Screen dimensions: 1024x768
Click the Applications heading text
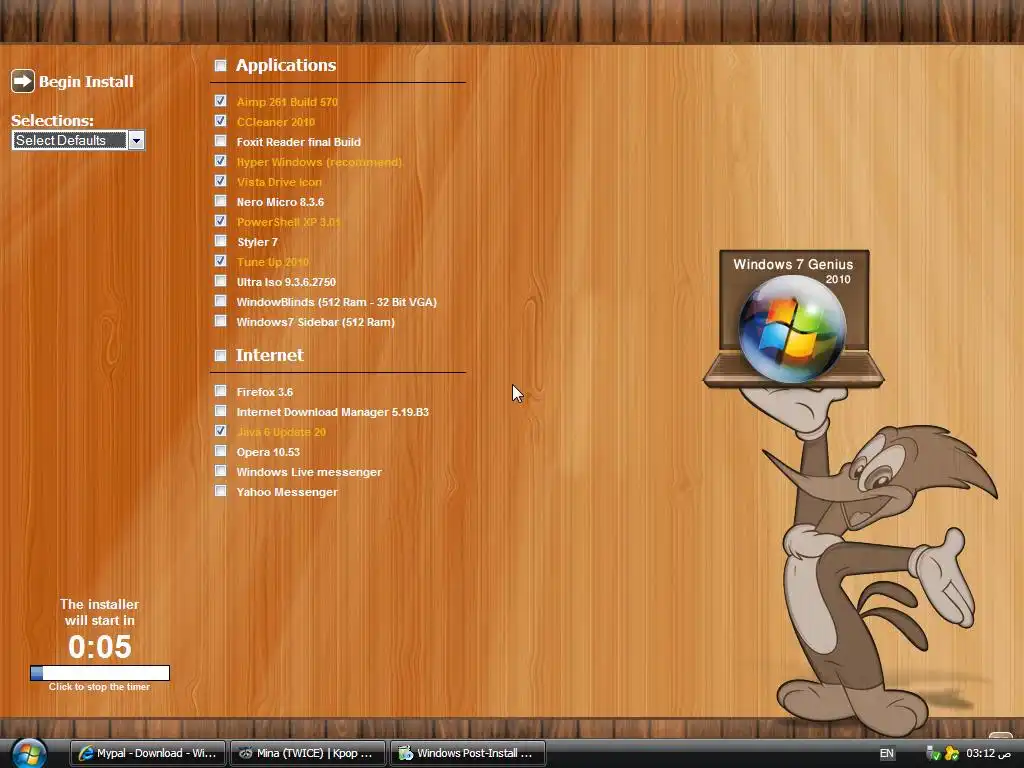(x=286, y=65)
